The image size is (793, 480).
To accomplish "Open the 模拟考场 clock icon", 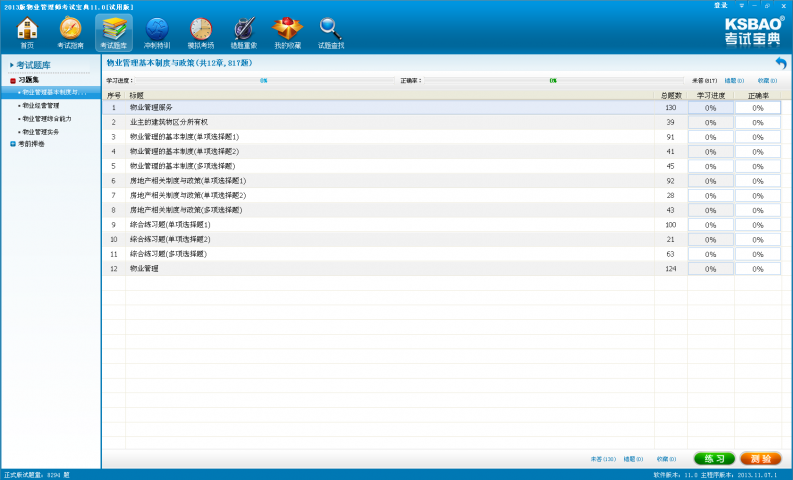I will [x=200, y=32].
